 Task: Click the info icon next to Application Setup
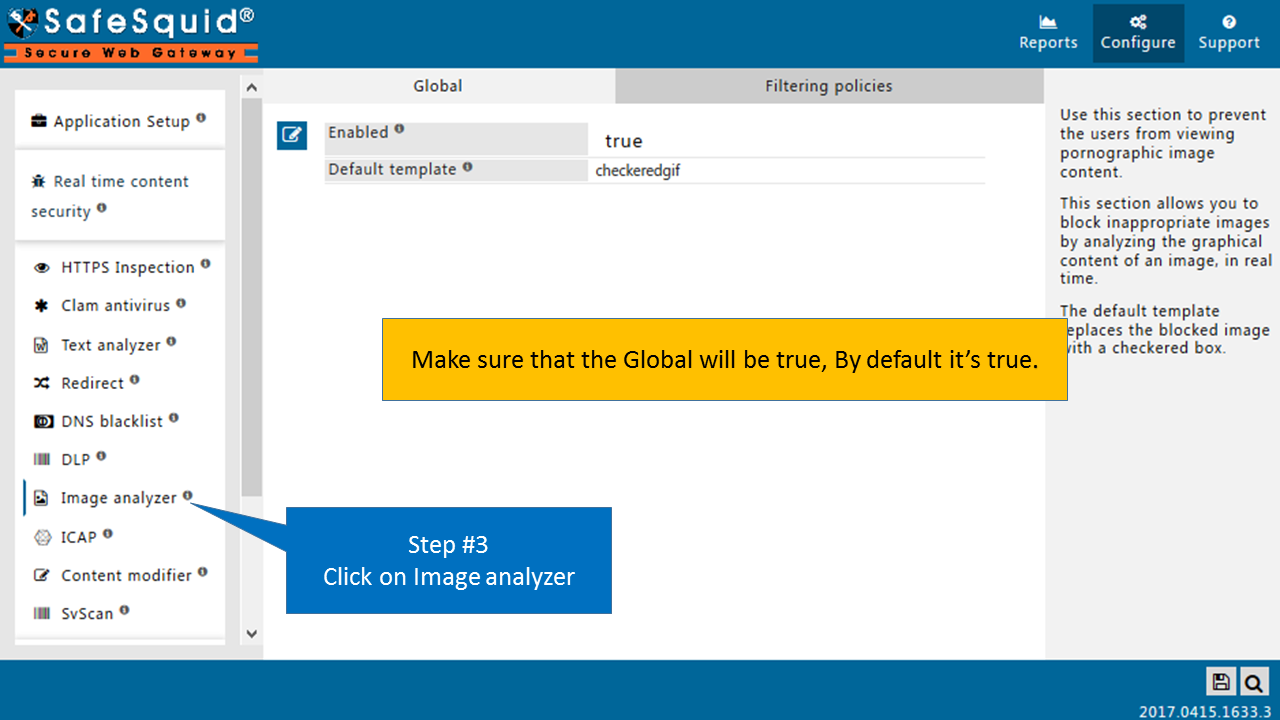click(x=201, y=117)
